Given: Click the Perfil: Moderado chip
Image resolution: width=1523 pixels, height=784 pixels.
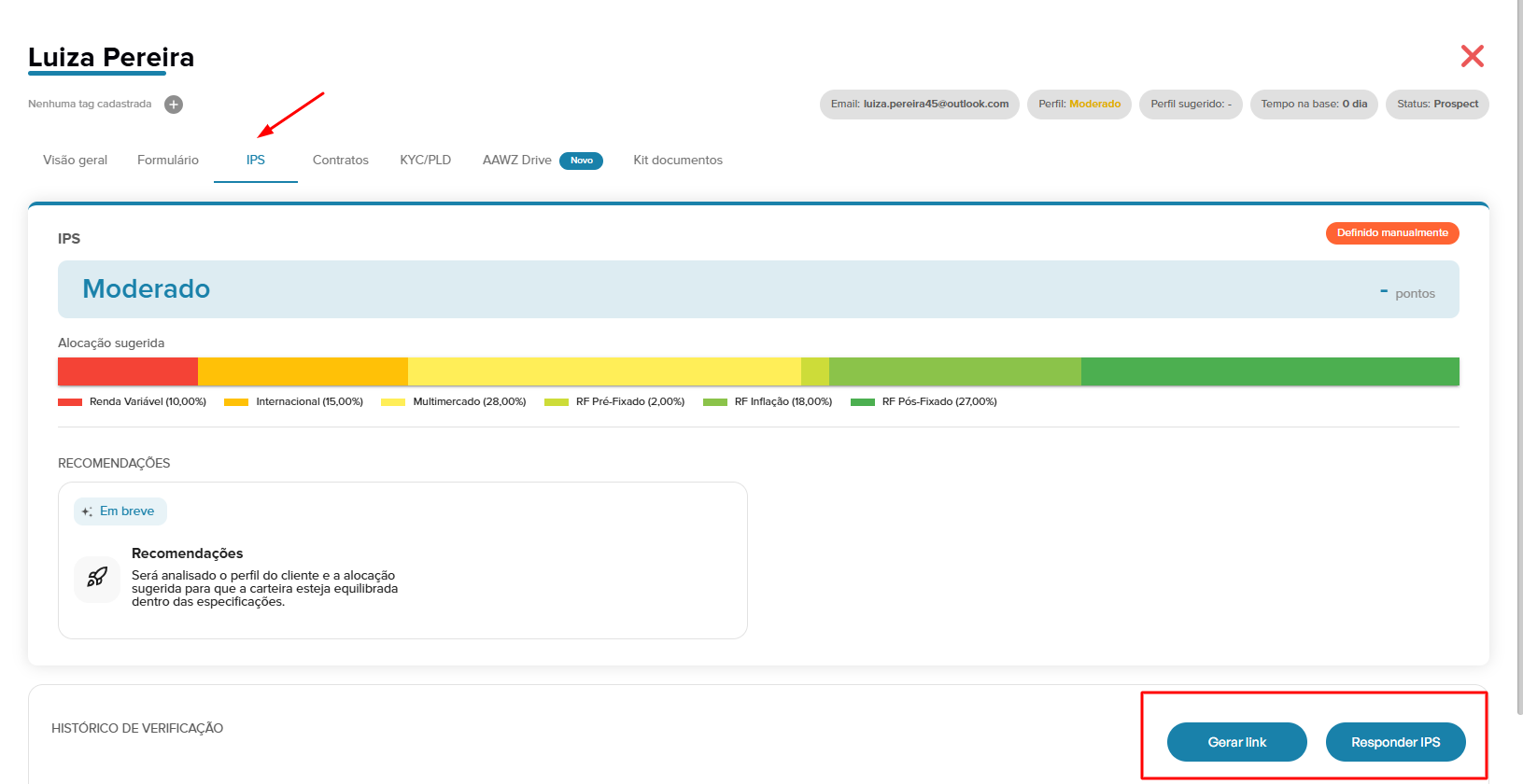Looking at the screenshot, I should click(1079, 105).
